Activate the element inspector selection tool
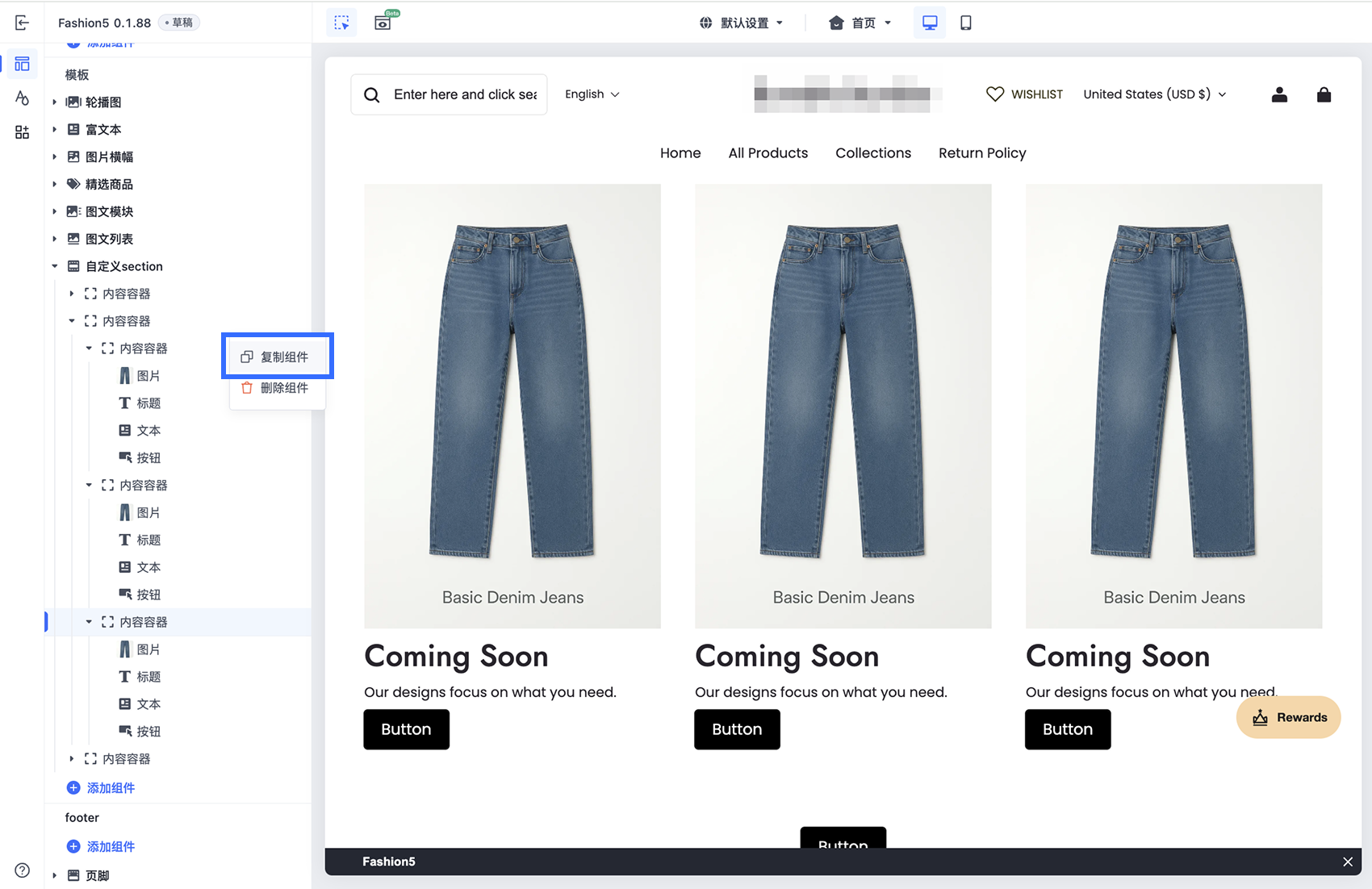Screen dimensions: 1372x889 coord(342,23)
